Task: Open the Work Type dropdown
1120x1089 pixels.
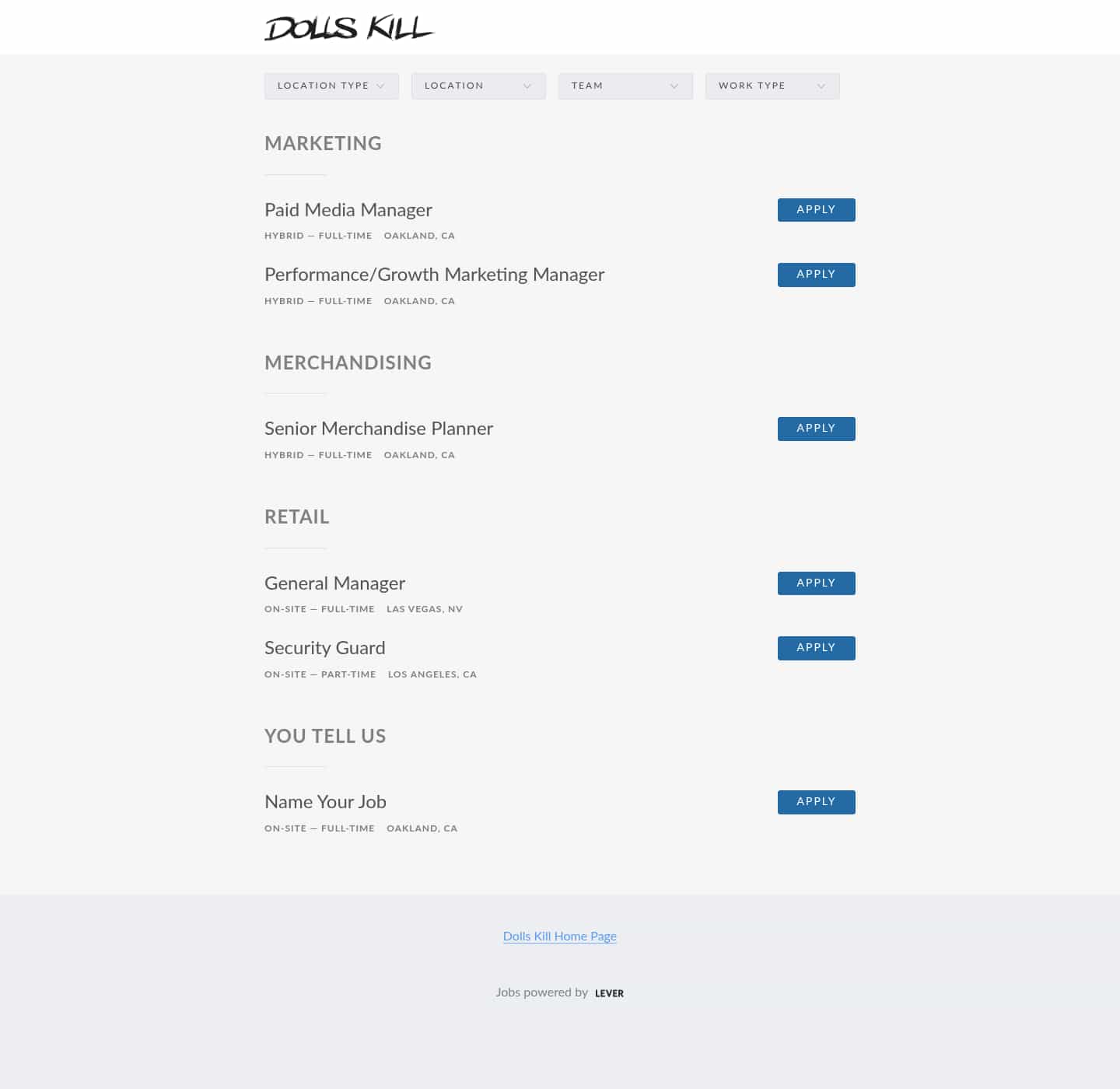Action: coord(772,86)
